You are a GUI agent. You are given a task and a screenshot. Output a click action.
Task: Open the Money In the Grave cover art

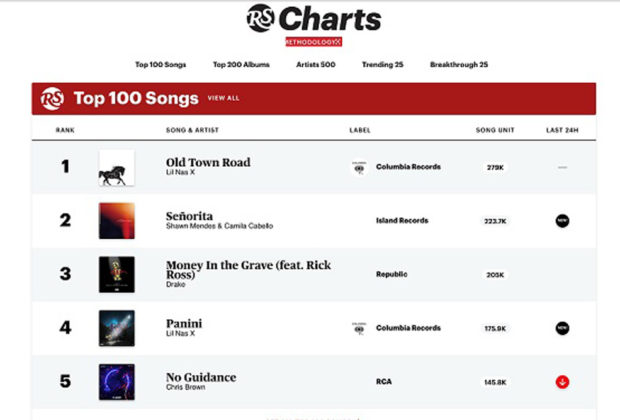tap(116, 274)
